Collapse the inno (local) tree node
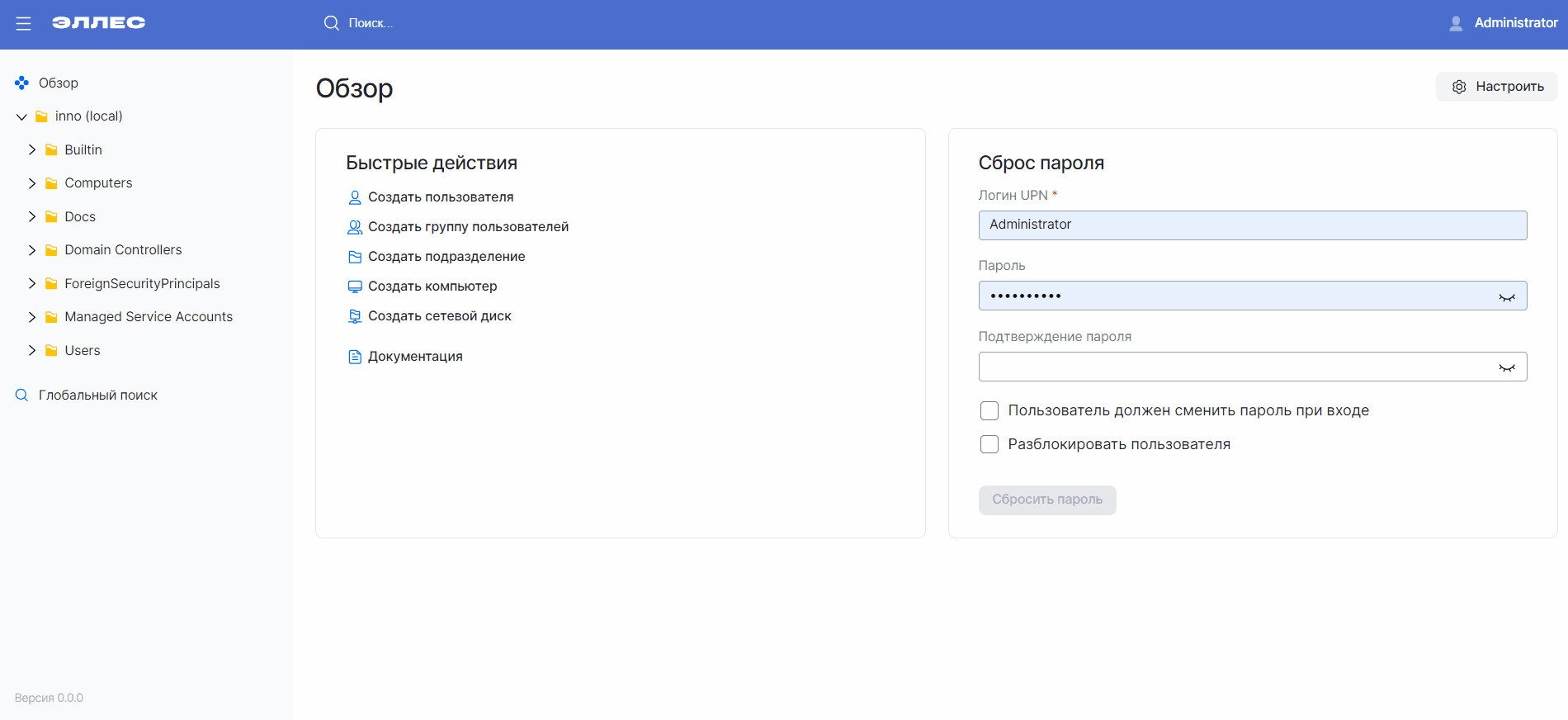Image resolution: width=1568 pixels, height=720 pixels. coord(22,117)
